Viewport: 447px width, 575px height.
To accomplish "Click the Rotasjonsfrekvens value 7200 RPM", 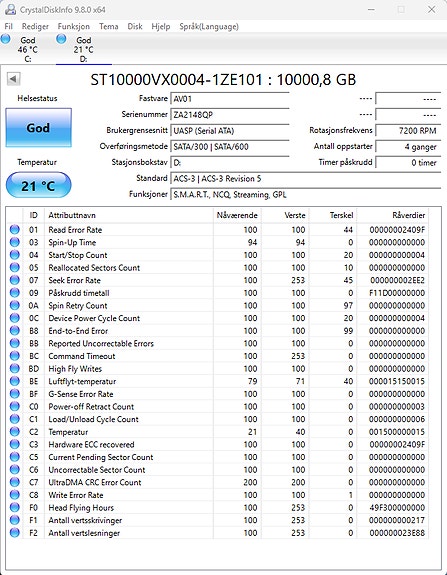I will tap(408, 131).
